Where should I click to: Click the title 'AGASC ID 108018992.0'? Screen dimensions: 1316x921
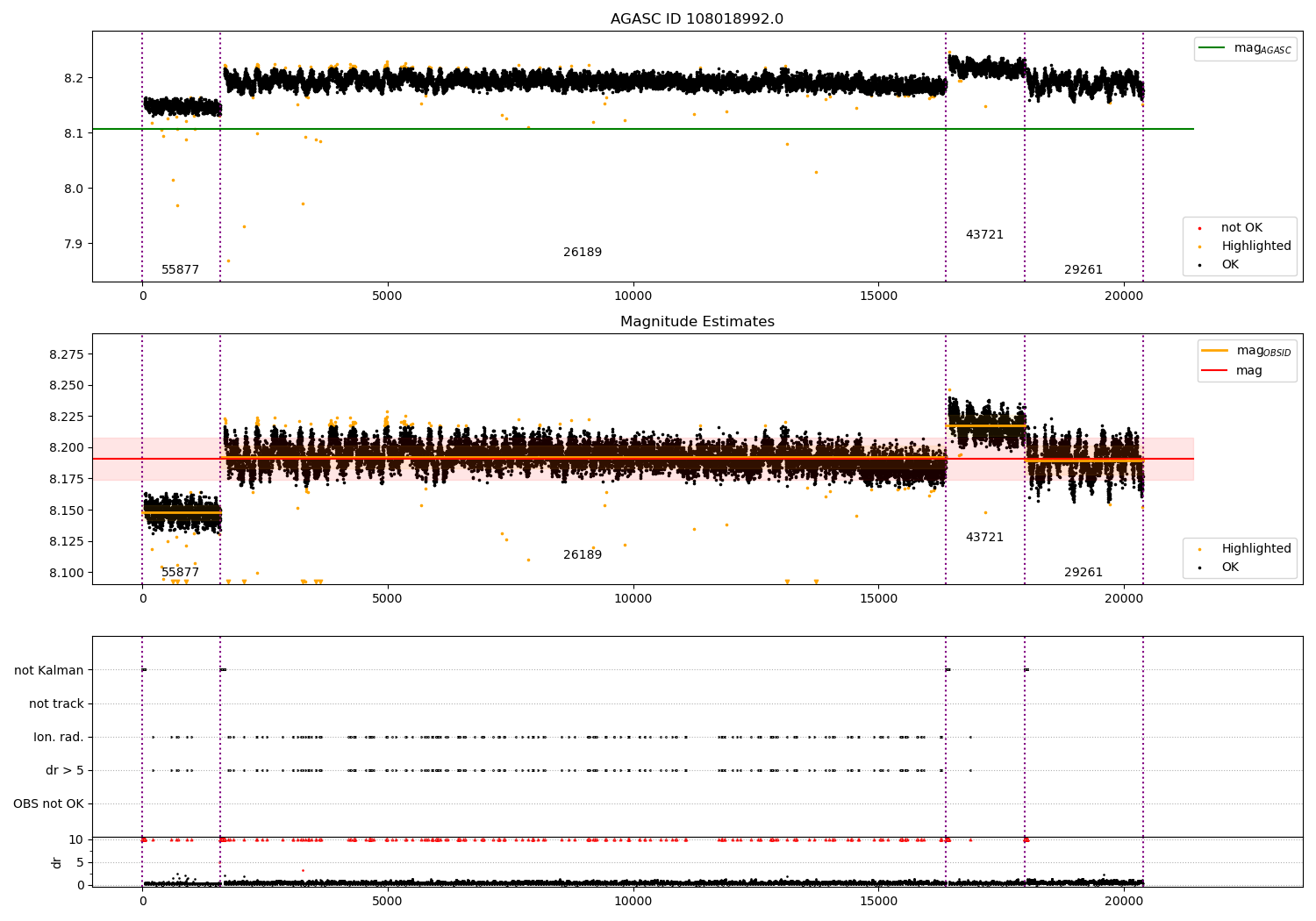(x=697, y=19)
